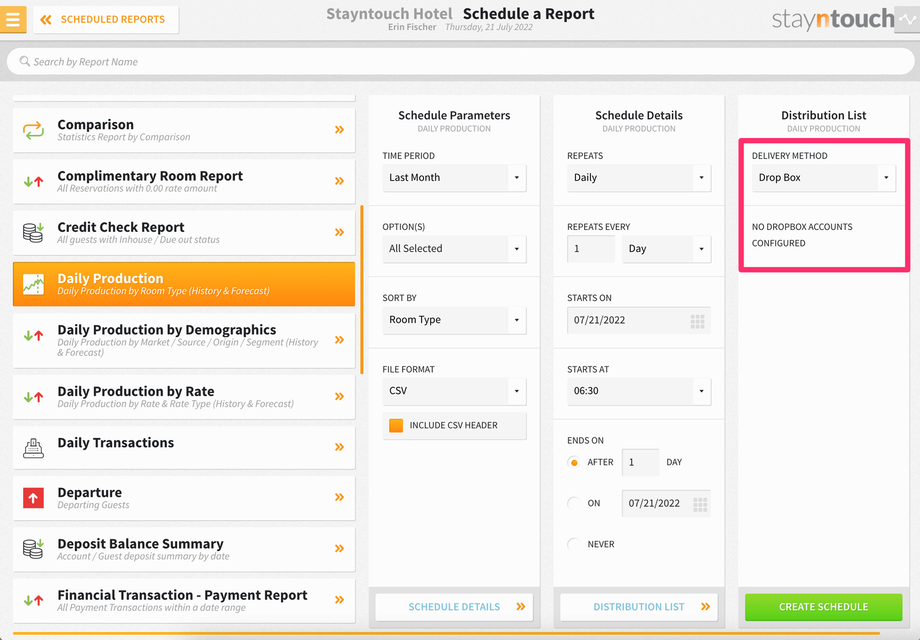Open Daily Production by Rate chevrons
This screenshot has height=640, width=920.
point(339,397)
